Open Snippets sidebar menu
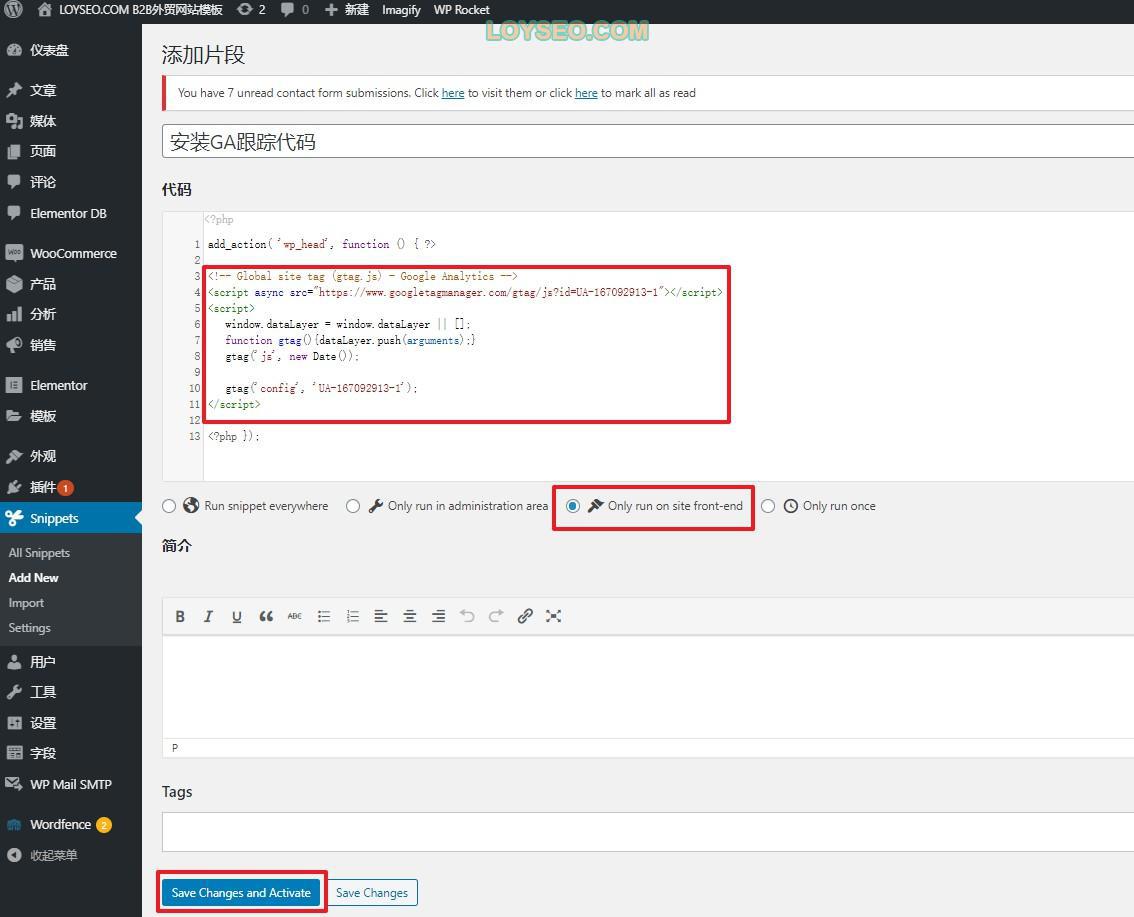 (71, 518)
